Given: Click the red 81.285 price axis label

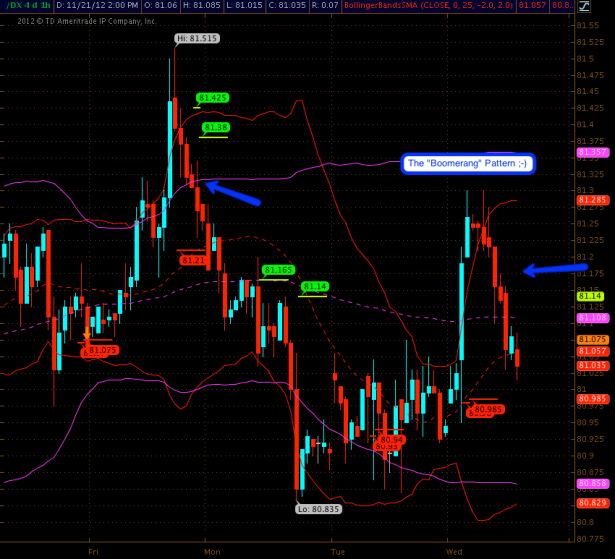Looking at the screenshot, I should pyautogui.click(x=594, y=200).
